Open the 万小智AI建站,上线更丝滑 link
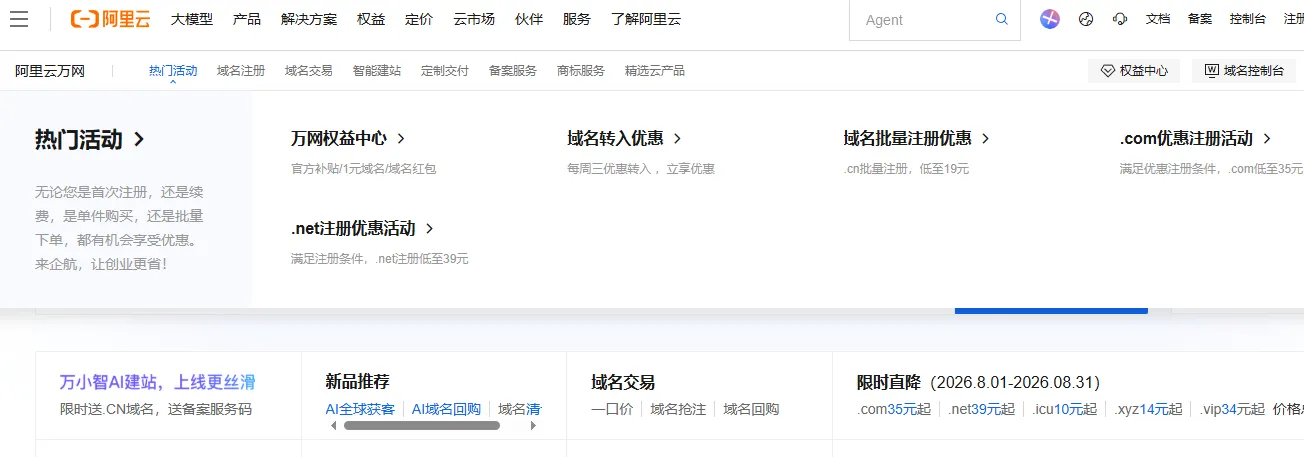Screen dimensions: 1304x457 [158, 382]
